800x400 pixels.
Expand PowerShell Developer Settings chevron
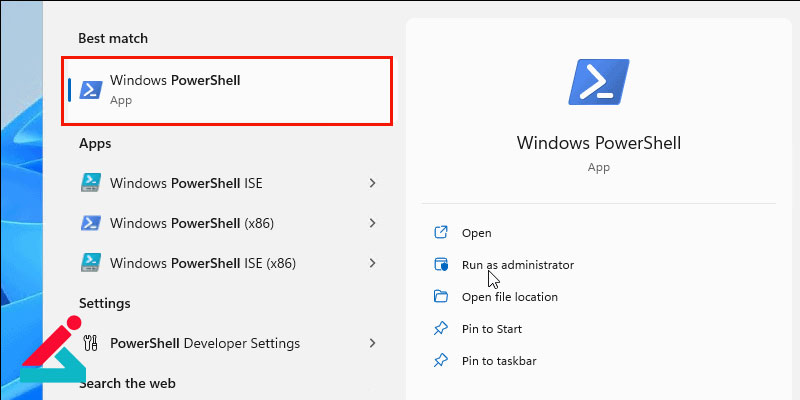click(372, 343)
